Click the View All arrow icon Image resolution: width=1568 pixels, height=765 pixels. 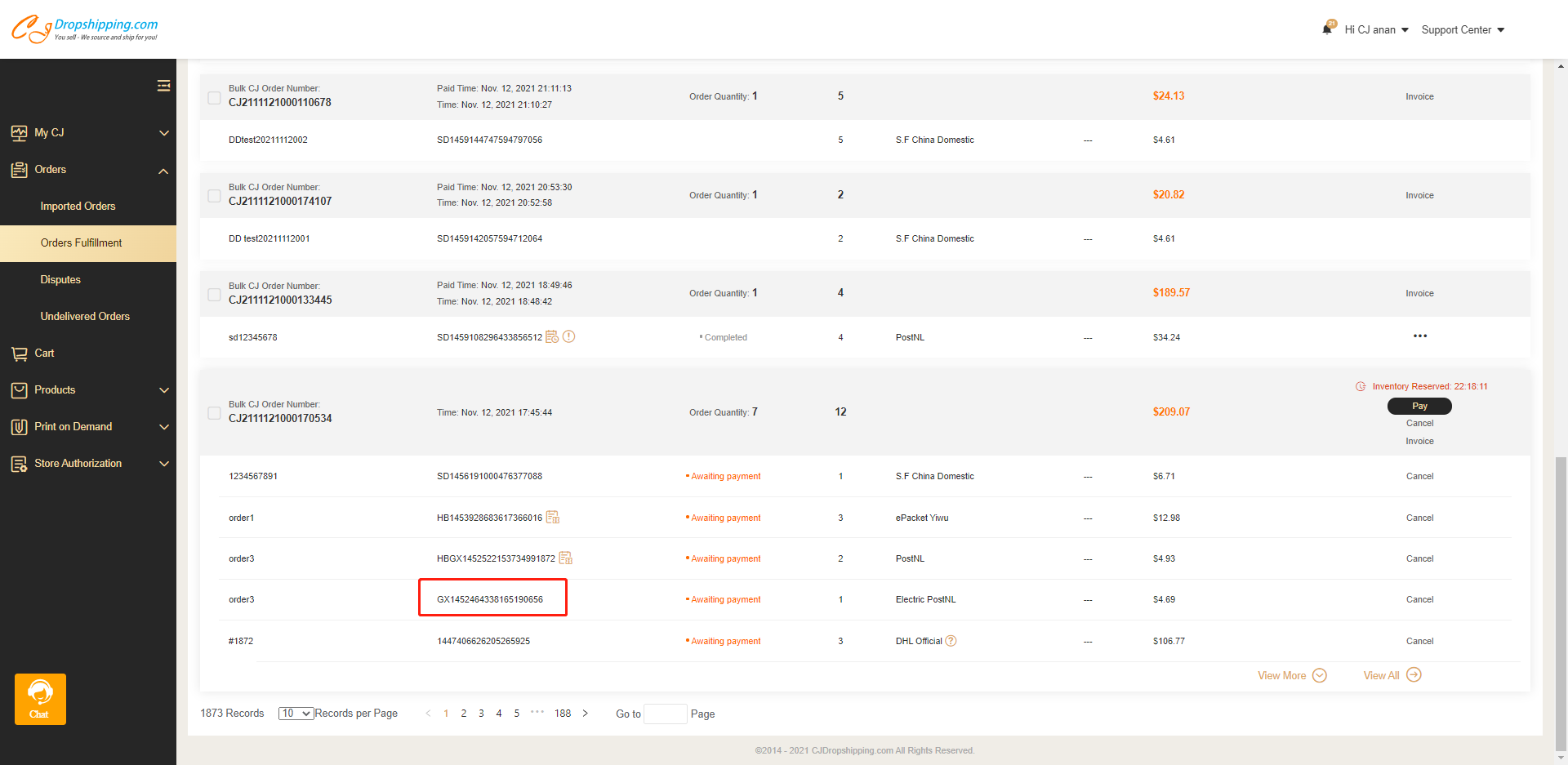point(1414,675)
